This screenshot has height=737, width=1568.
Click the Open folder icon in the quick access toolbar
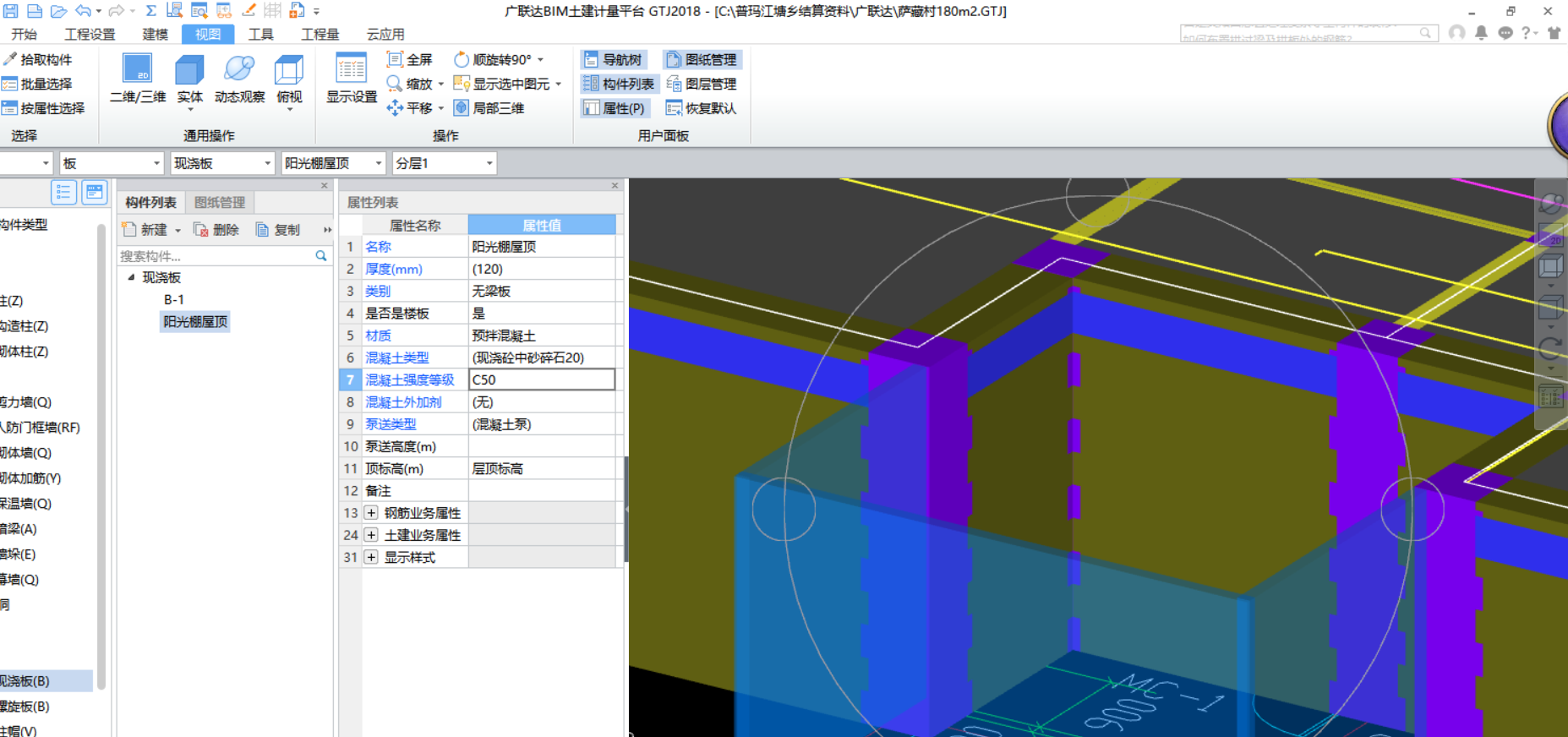pos(58,11)
